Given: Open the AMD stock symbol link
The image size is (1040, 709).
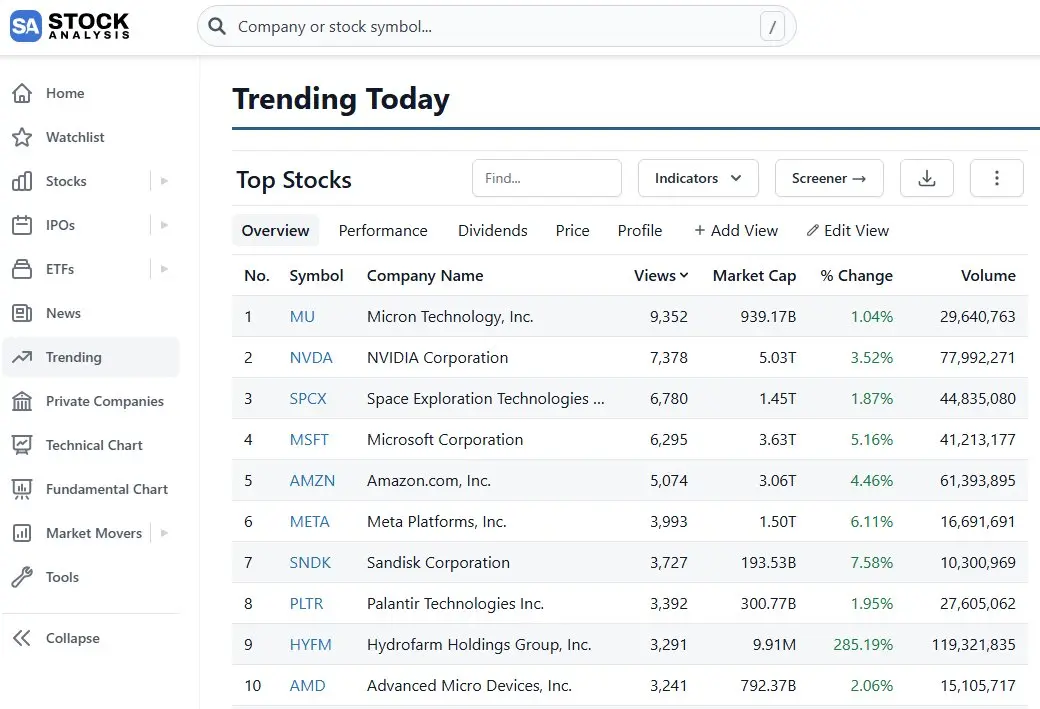Looking at the screenshot, I should 307,686.
